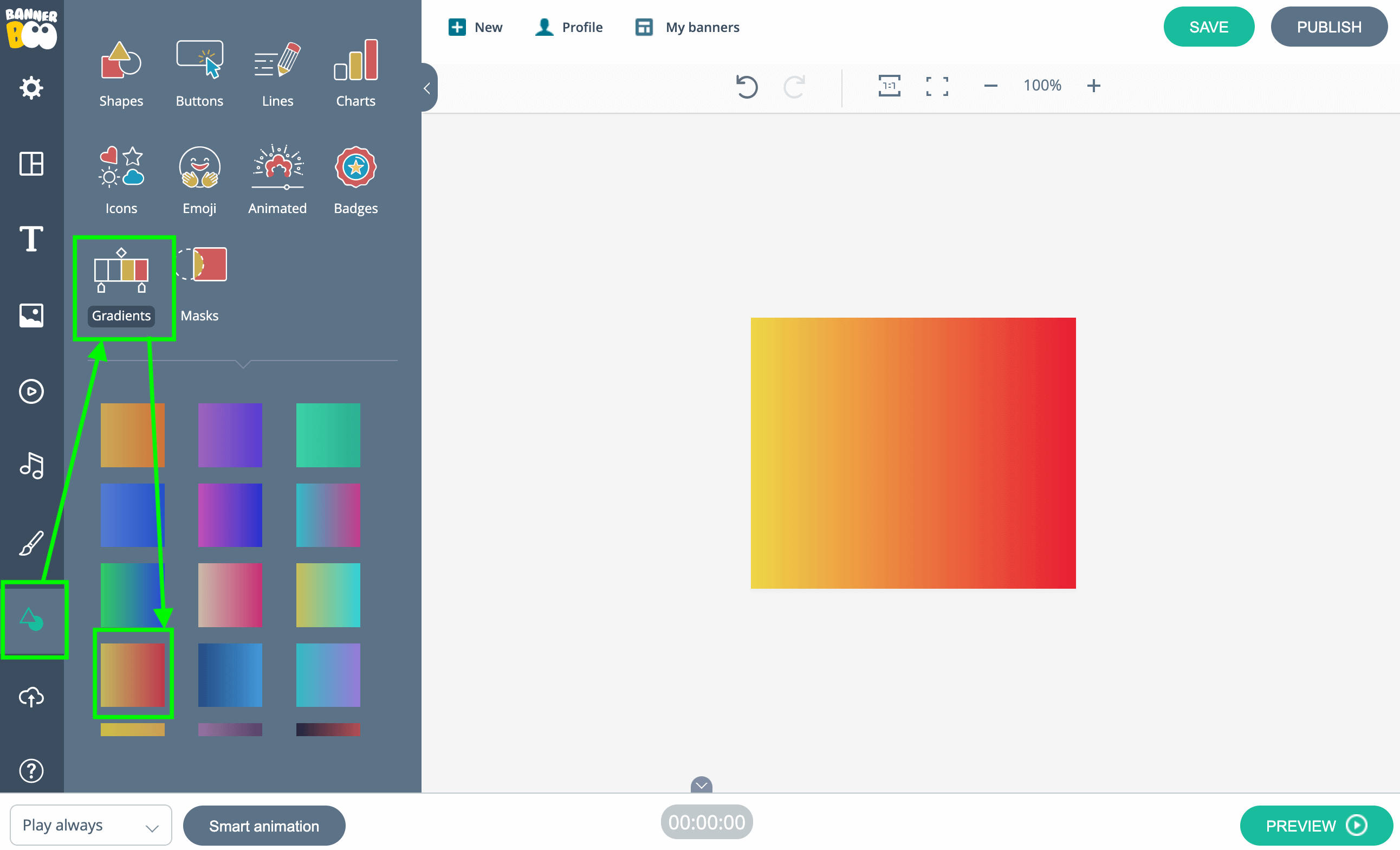The width and height of the screenshot is (1400, 850).
Task: Open the video play sidebar icon
Action: 31,391
